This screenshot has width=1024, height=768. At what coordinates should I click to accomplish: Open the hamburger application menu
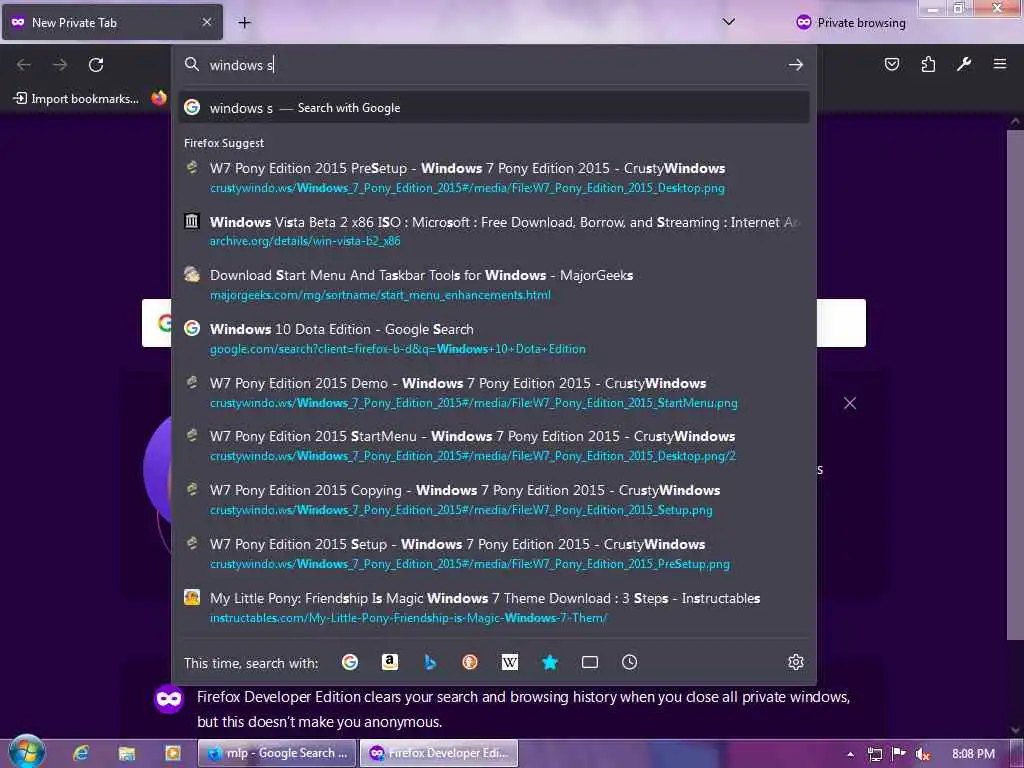click(1000, 64)
